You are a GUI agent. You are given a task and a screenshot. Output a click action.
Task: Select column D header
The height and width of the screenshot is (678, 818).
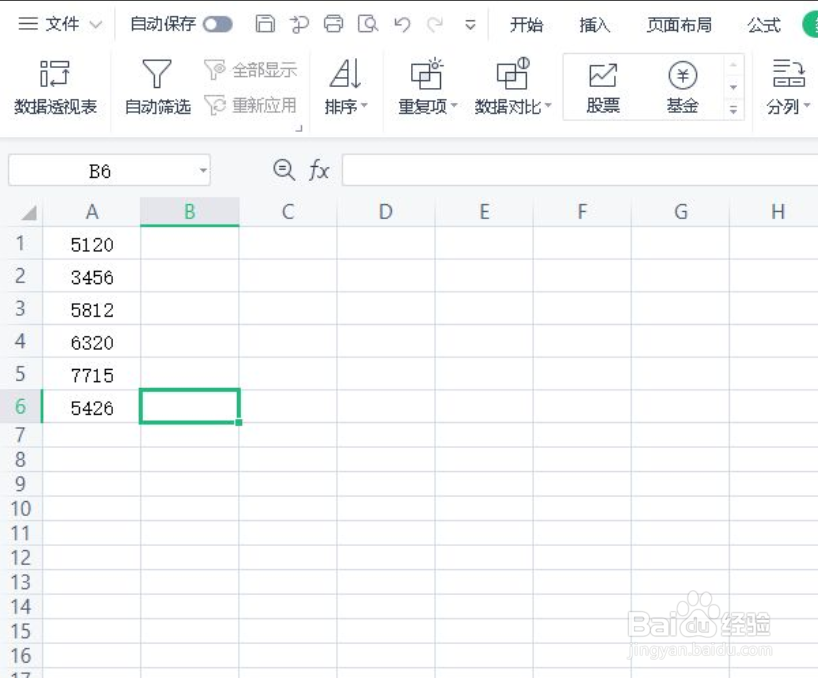pos(386,212)
